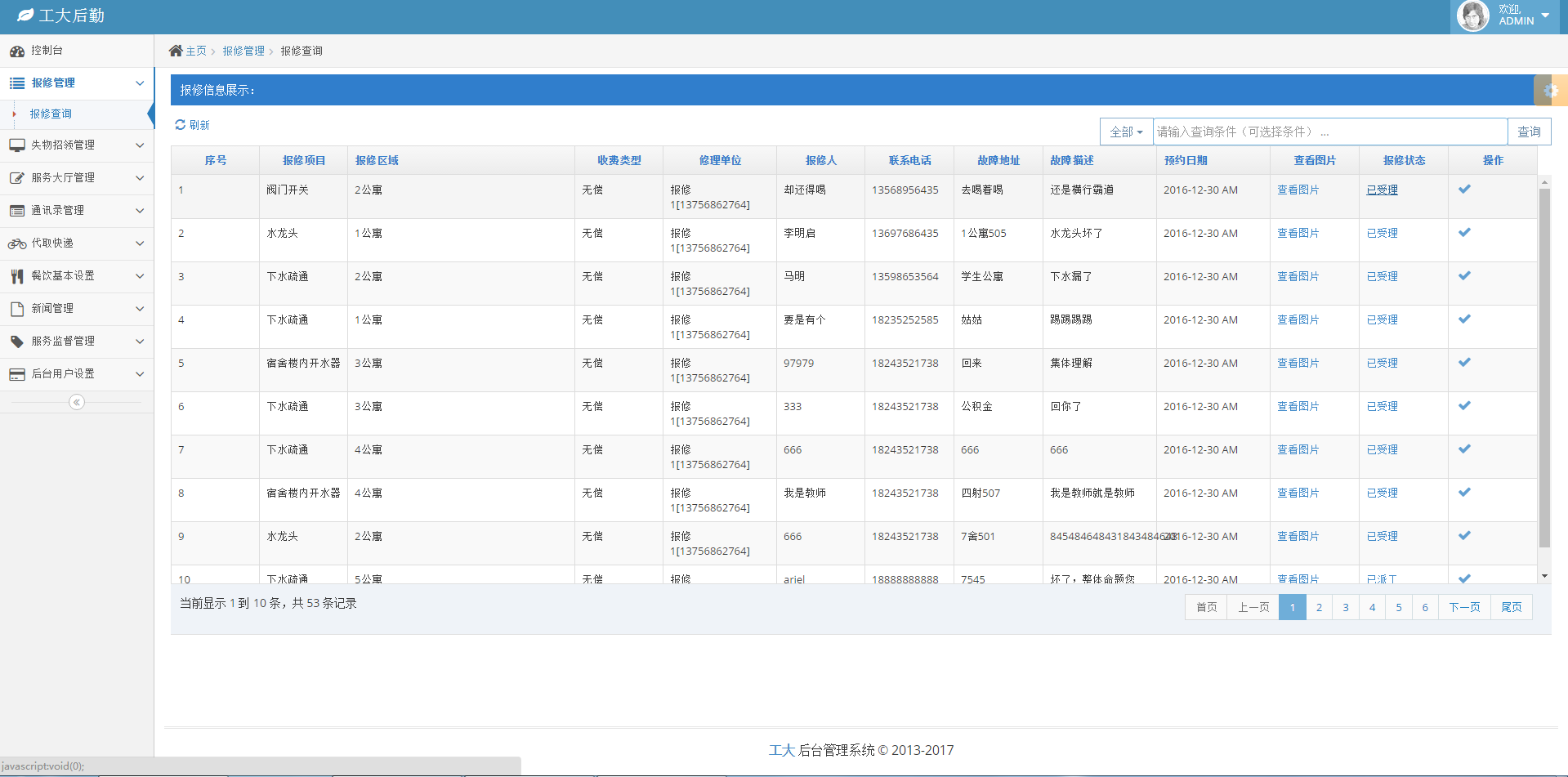The height and width of the screenshot is (777, 1568).
Task: Click the sidebar collapse arrow icon
Action: coord(77,402)
